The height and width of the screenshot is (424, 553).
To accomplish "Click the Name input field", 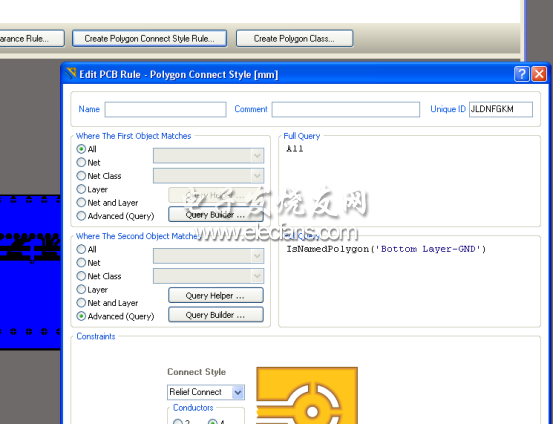I will click(165, 109).
